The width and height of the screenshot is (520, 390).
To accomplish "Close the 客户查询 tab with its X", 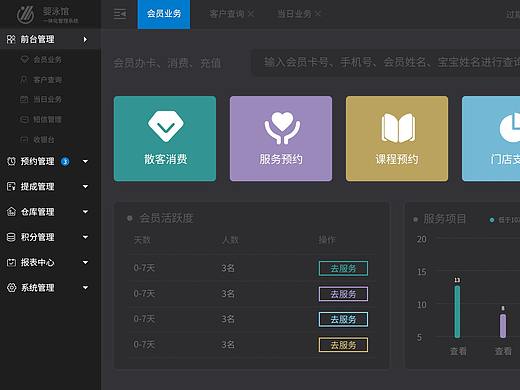I will pos(251,14).
